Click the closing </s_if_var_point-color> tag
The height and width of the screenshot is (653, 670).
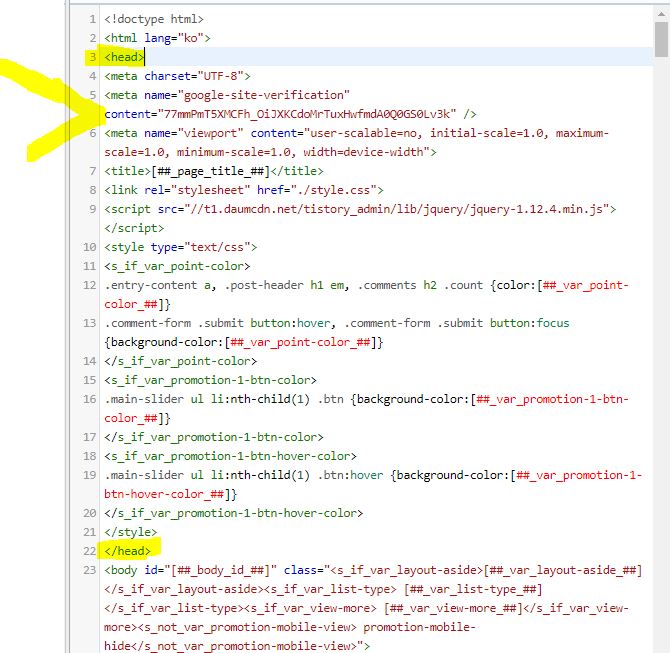(180, 361)
